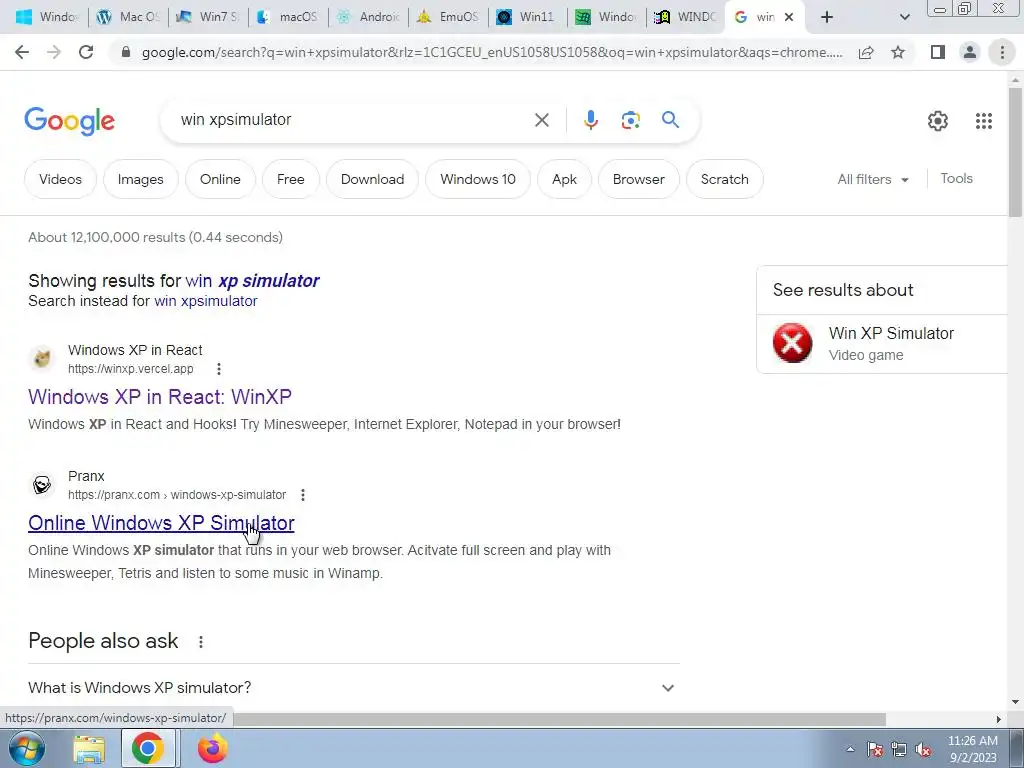Click the Chrome taskbar icon
This screenshot has height=768, width=1024.
pyautogui.click(x=148, y=749)
